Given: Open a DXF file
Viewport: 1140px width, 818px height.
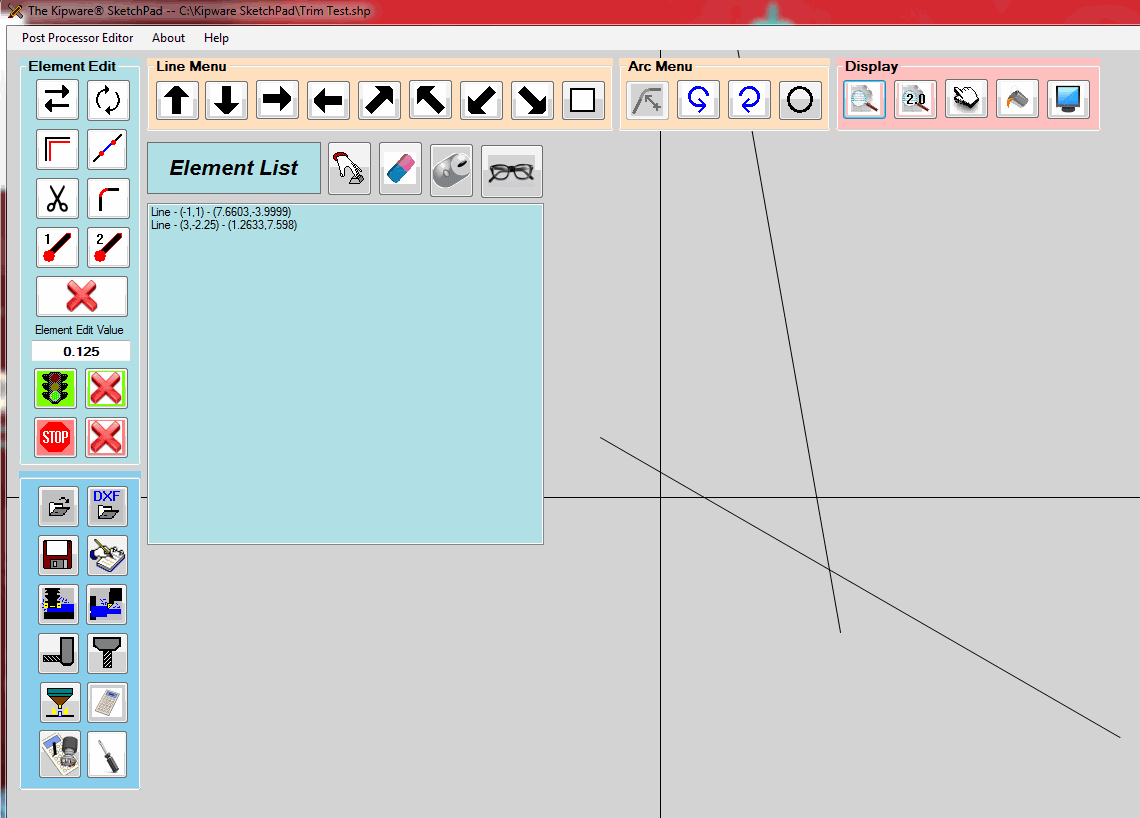Looking at the screenshot, I should pos(107,506).
